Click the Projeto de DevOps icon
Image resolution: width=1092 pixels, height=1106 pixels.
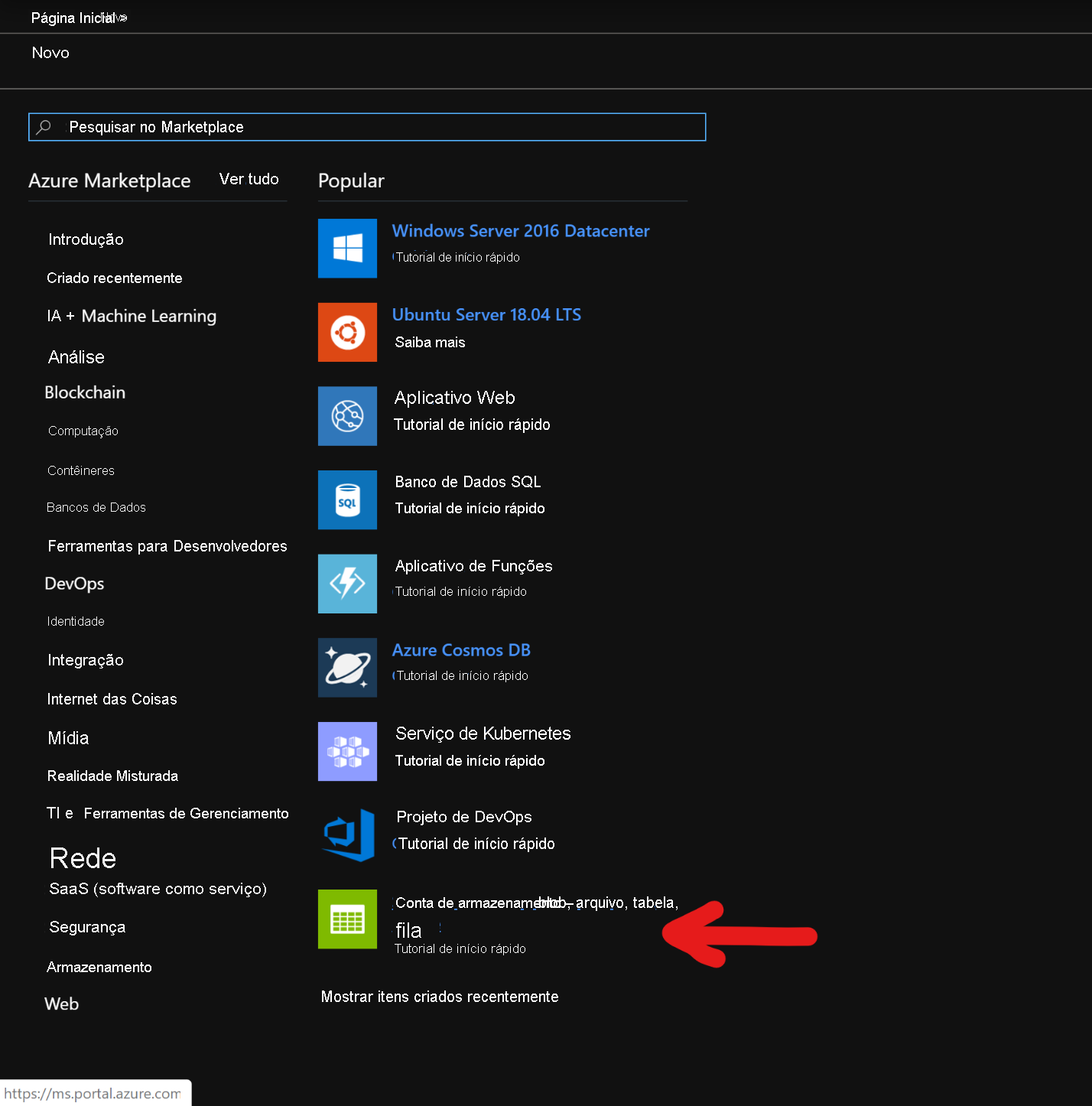[x=347, y=835]
